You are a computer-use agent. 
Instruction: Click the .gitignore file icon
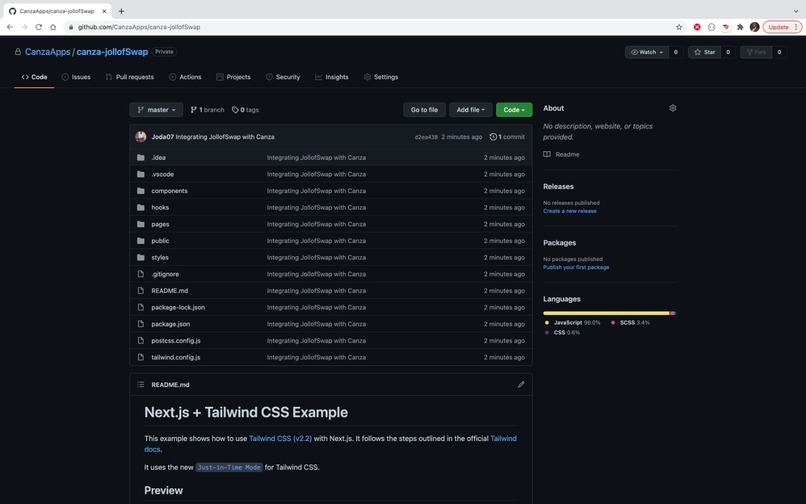(x=140, y=274)
